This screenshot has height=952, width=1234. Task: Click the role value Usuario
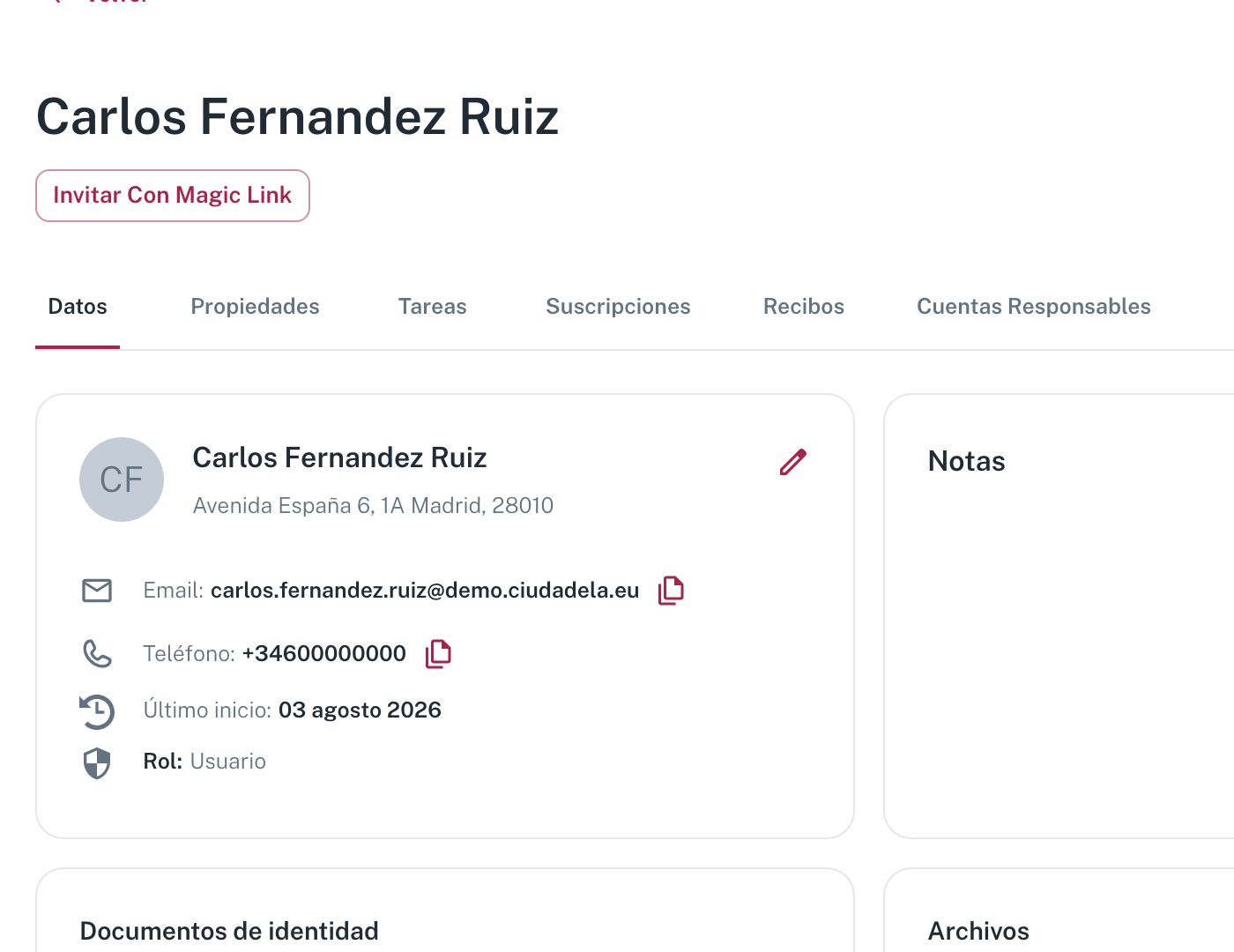click(x=228, y=762)
